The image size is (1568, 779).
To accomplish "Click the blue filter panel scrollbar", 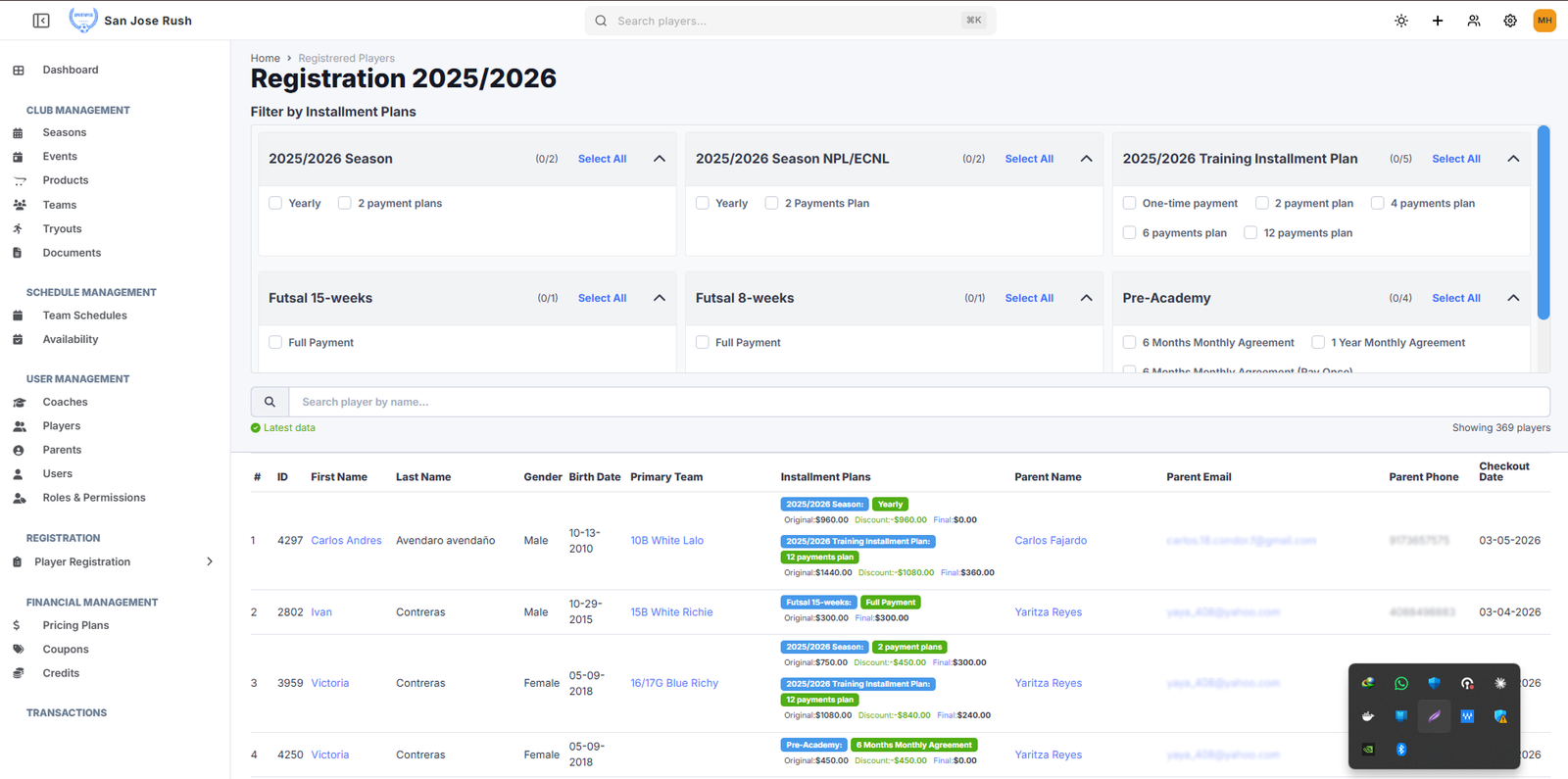I will click(x=1543, y=222).
